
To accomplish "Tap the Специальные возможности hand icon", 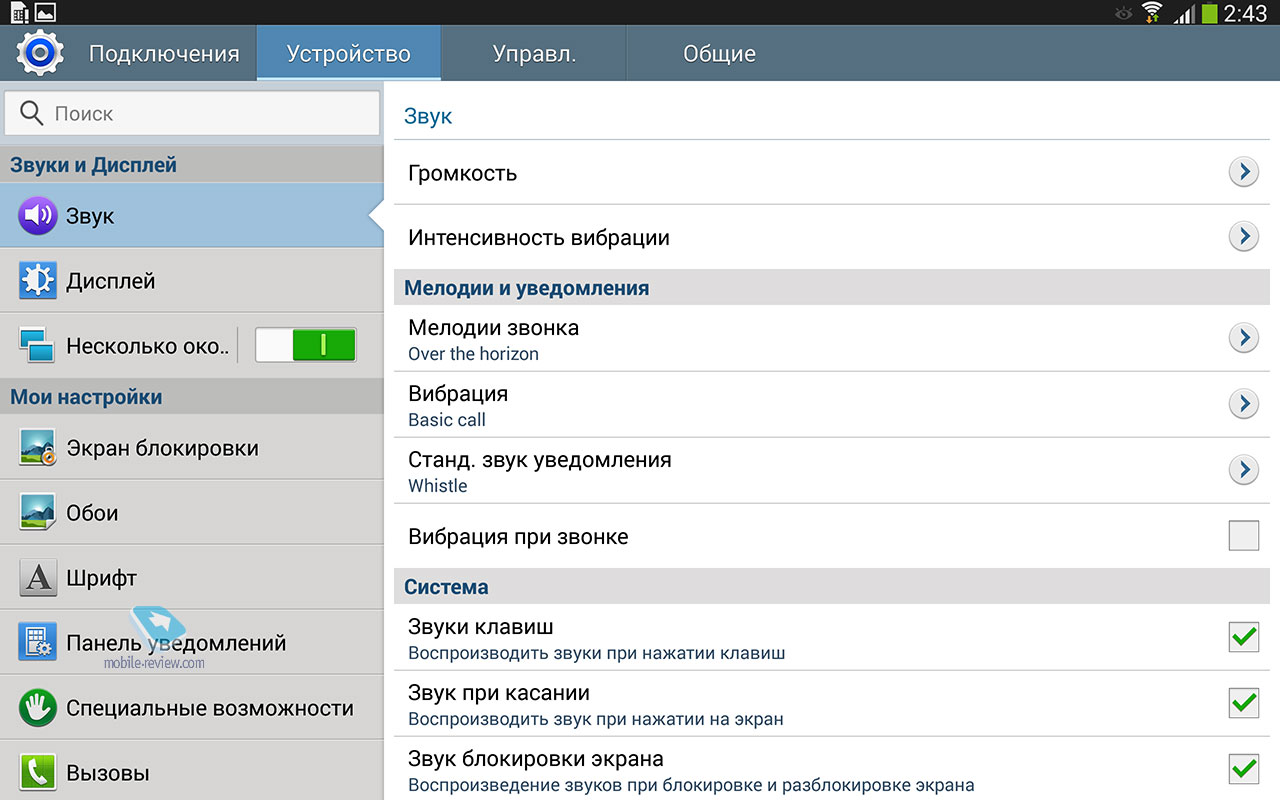I will pos(38,708).
